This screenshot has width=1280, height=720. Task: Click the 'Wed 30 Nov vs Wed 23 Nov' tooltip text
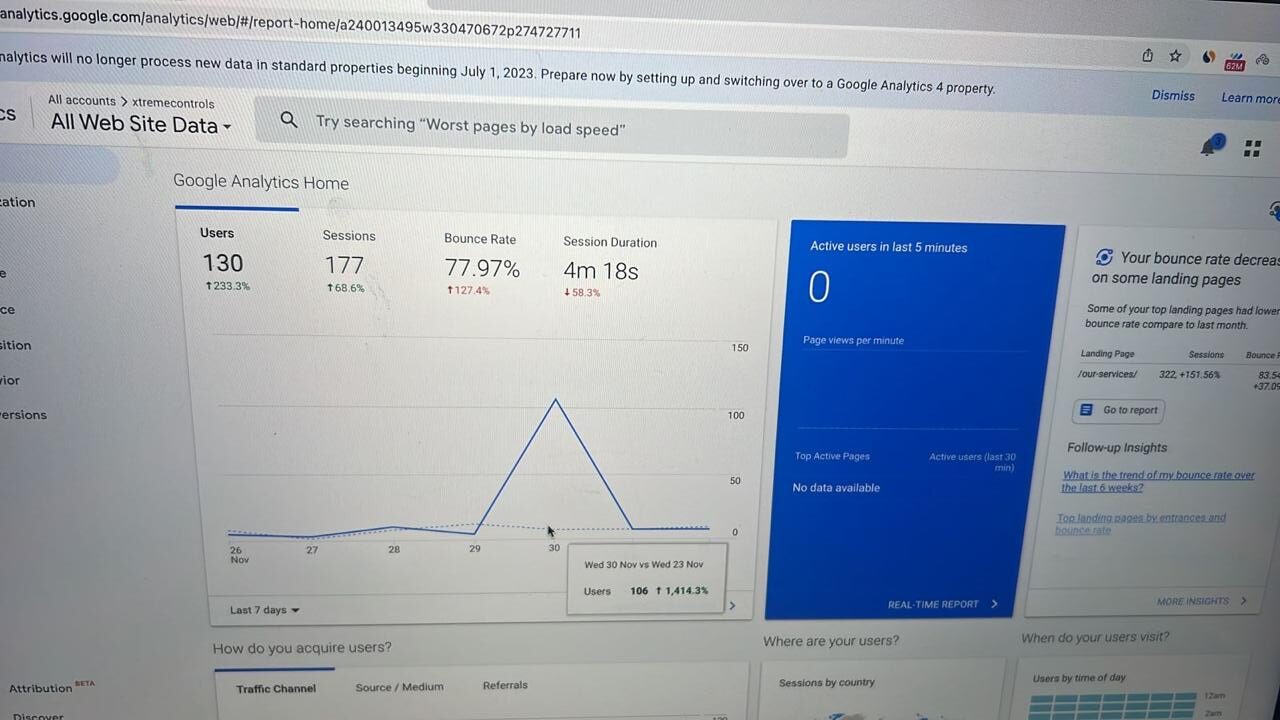tap(644, 565)
